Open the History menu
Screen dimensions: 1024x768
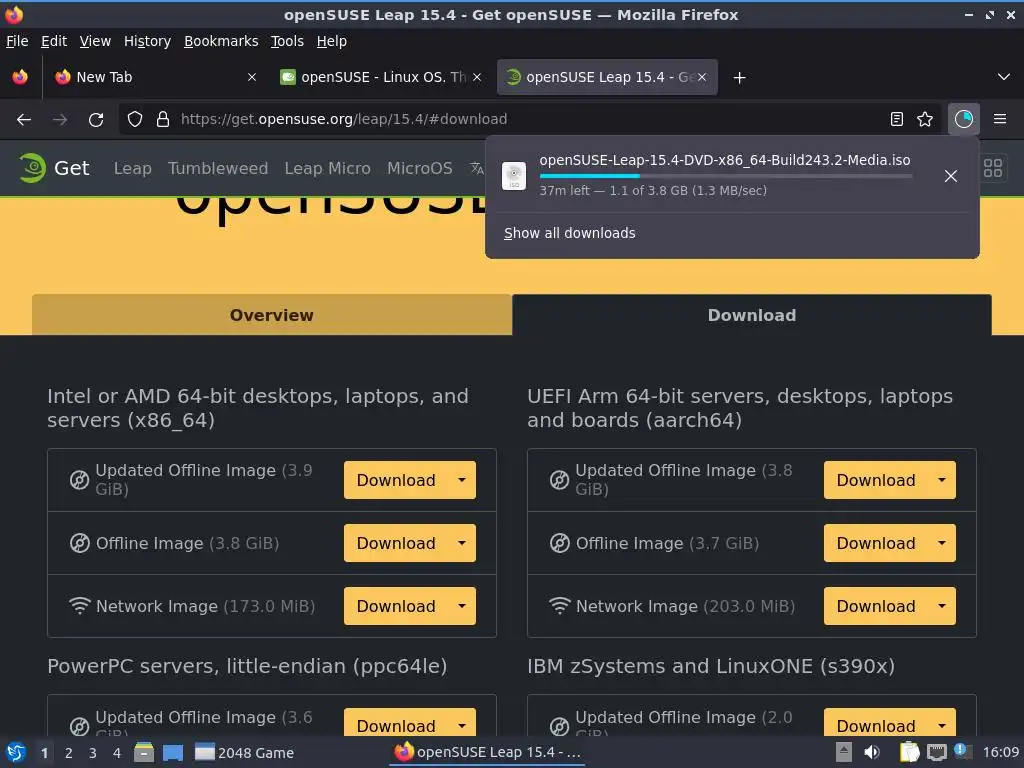pyautogui.click(x=147, y=41)
